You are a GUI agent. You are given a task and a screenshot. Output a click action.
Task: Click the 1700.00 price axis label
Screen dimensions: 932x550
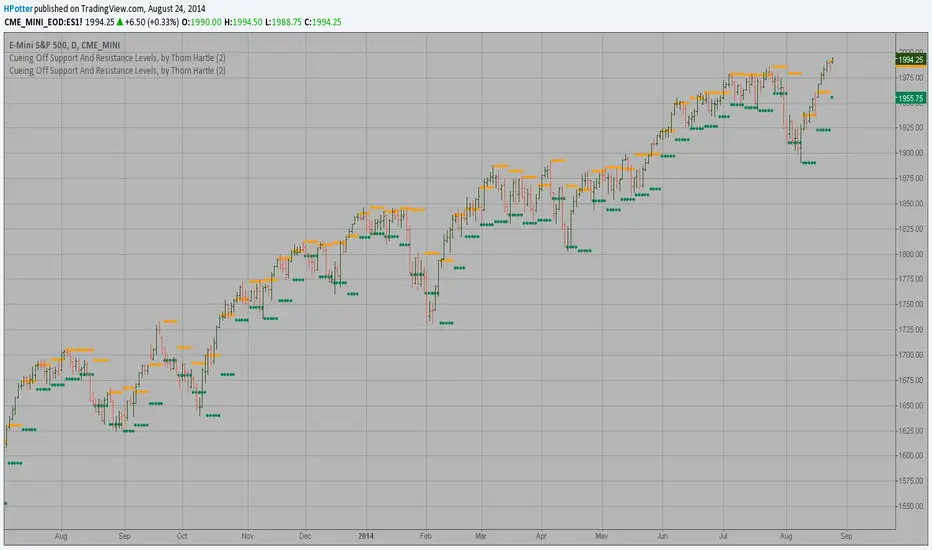click(x=911, y=355)
